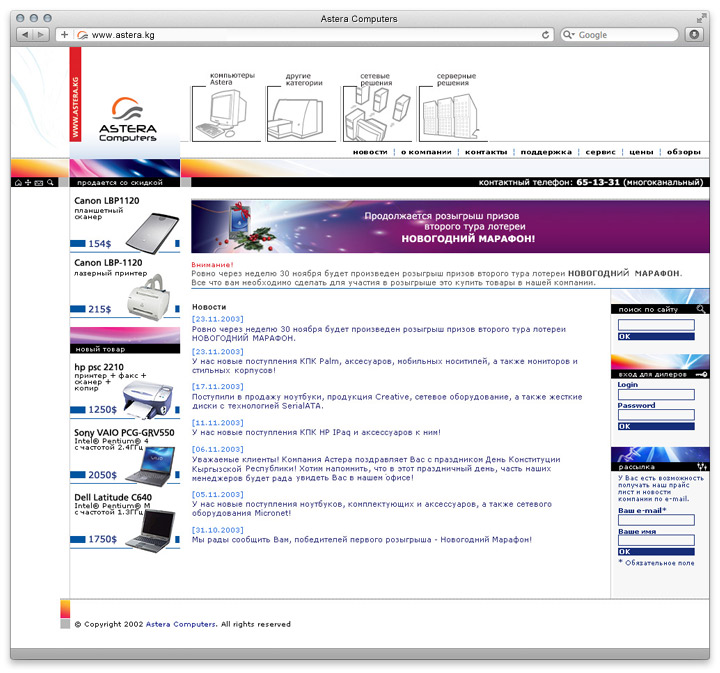Click the fullscreen arrows in the title bar
Screen dimensions: 720x673
coord(701,18)
